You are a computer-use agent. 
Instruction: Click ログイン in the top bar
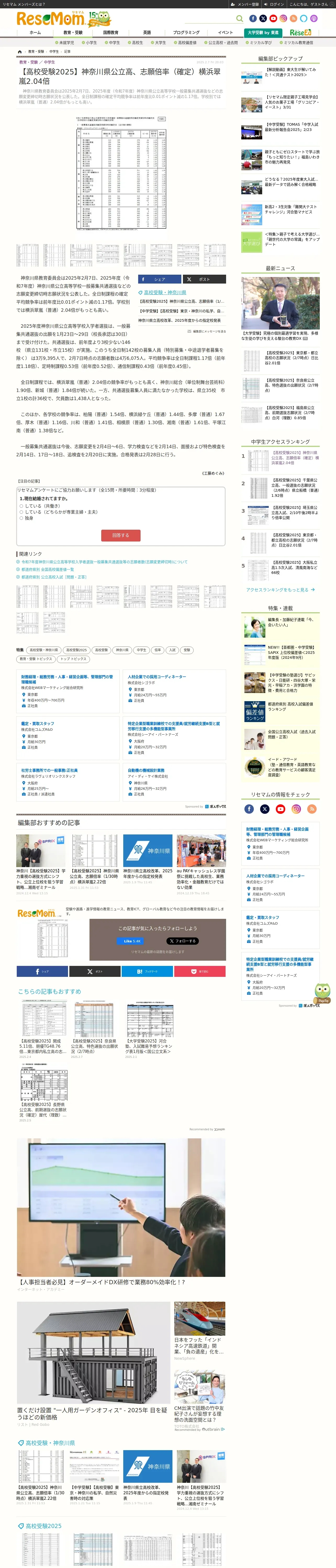pyautogui.click(x=275, y=4)
